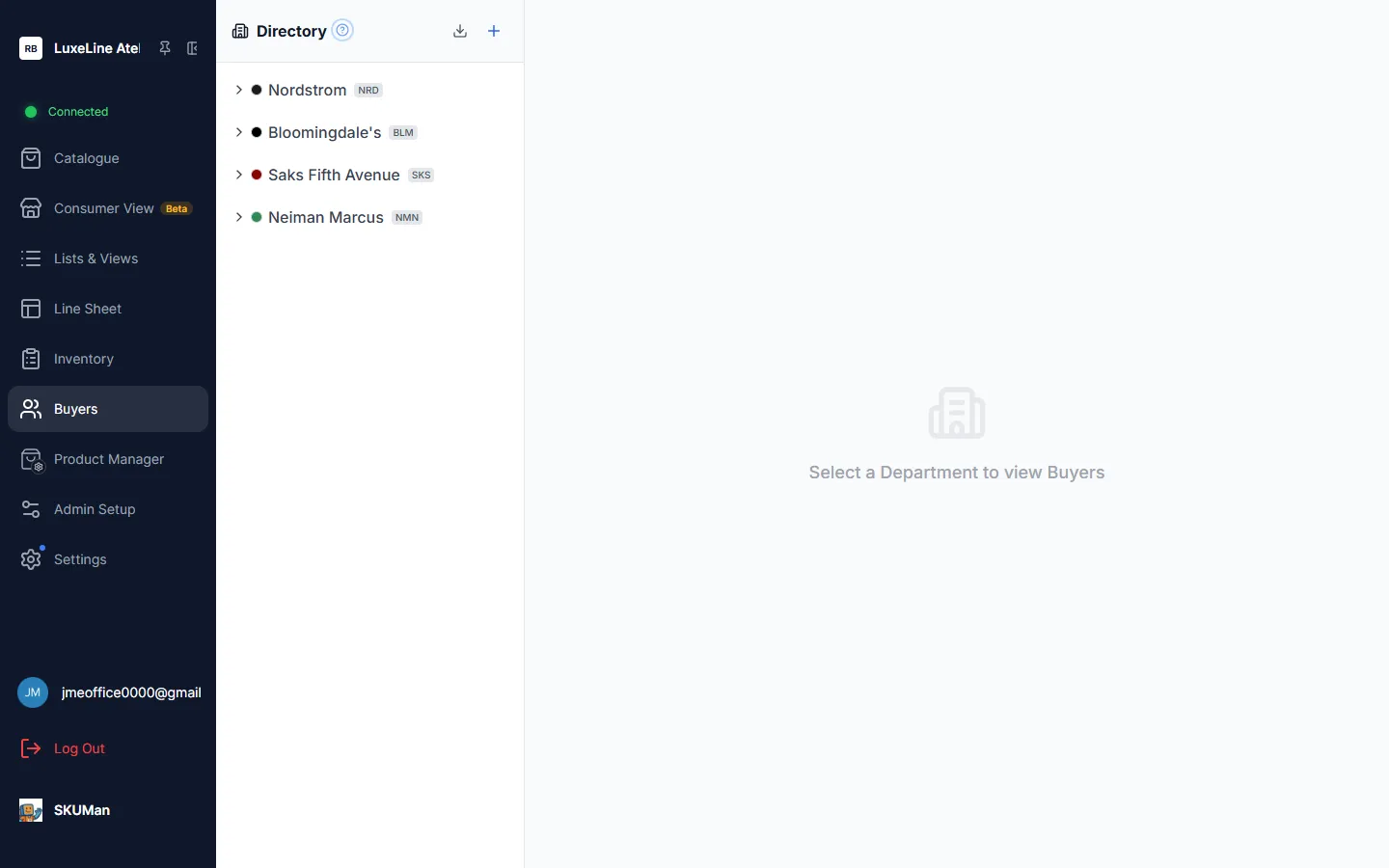Image resolution: width=1389 pixels, height=868 pixels.
Task: Click the SKUMan brand label
Action: pos(82,810)
